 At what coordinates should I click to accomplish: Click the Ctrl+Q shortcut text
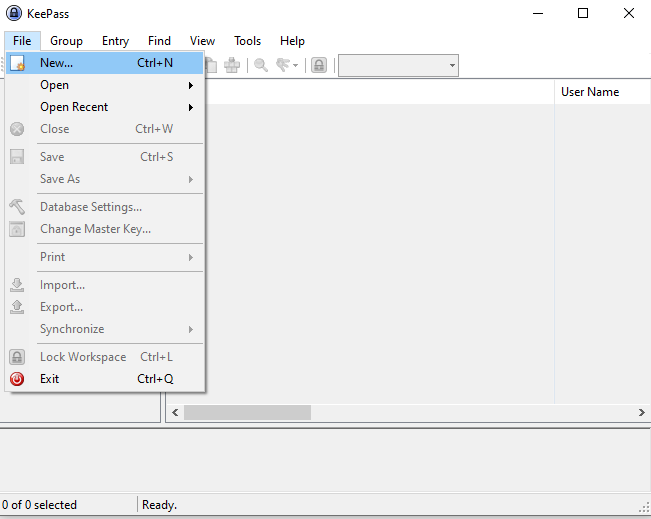point(155,379)
